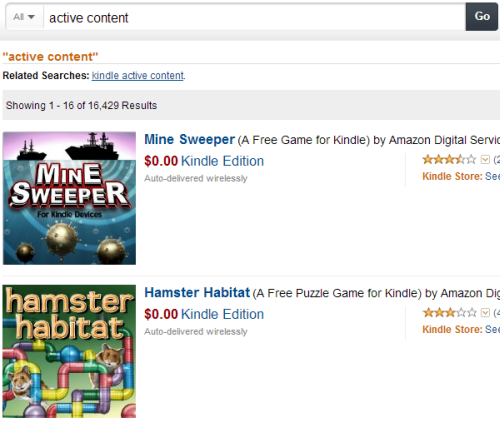Click the Go search button
The image size is (500, 421).
[482, 17]
